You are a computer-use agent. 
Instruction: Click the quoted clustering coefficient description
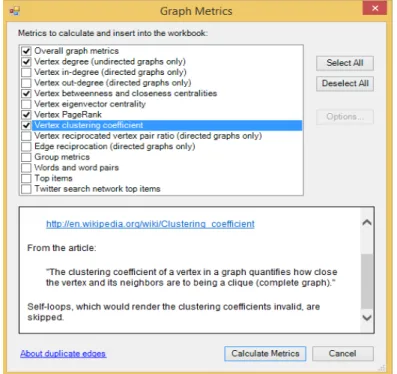tap(191, 277)
